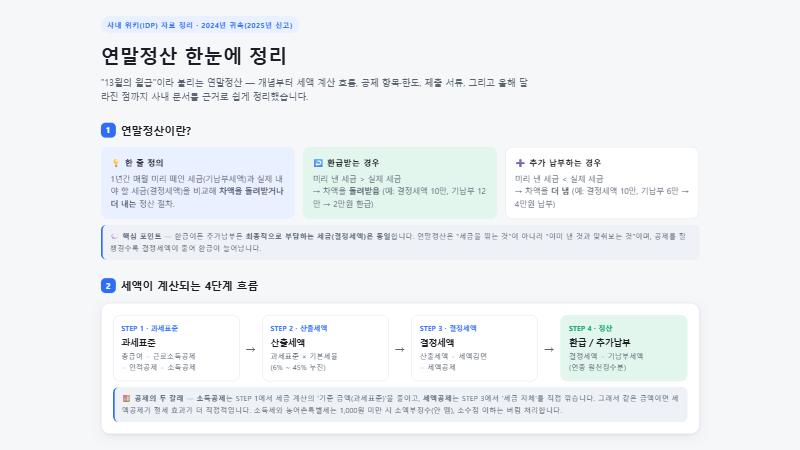The width and height of the screenshot is (800, 450).
Task: Open the STEP 1 과세표준 card
Action: coord(176,348)
